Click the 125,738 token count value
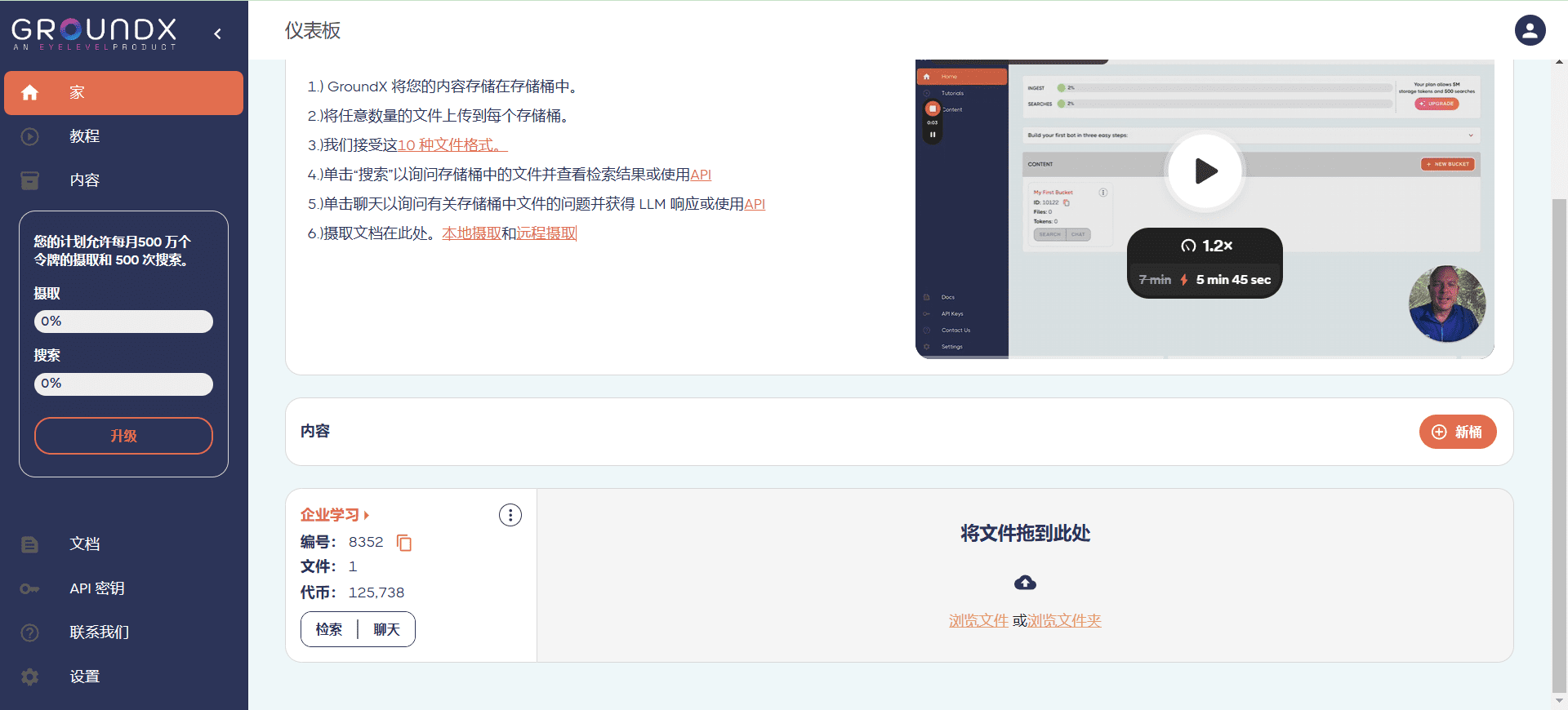 [376, 592]
